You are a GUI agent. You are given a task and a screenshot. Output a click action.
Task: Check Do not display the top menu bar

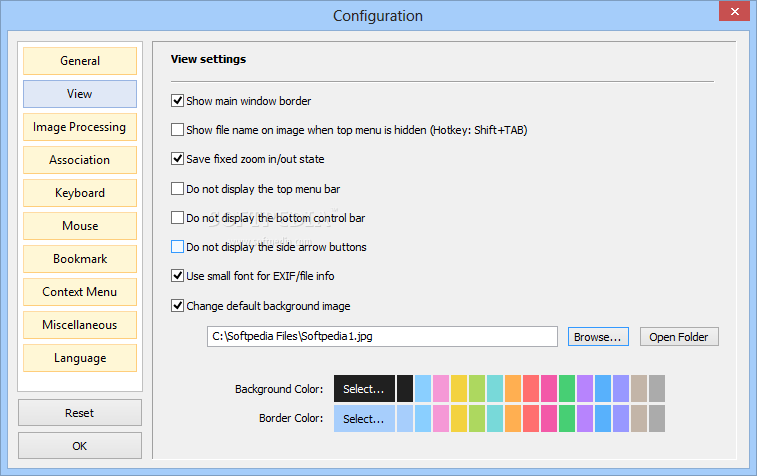pyautogui.click(x=177, y=188)
